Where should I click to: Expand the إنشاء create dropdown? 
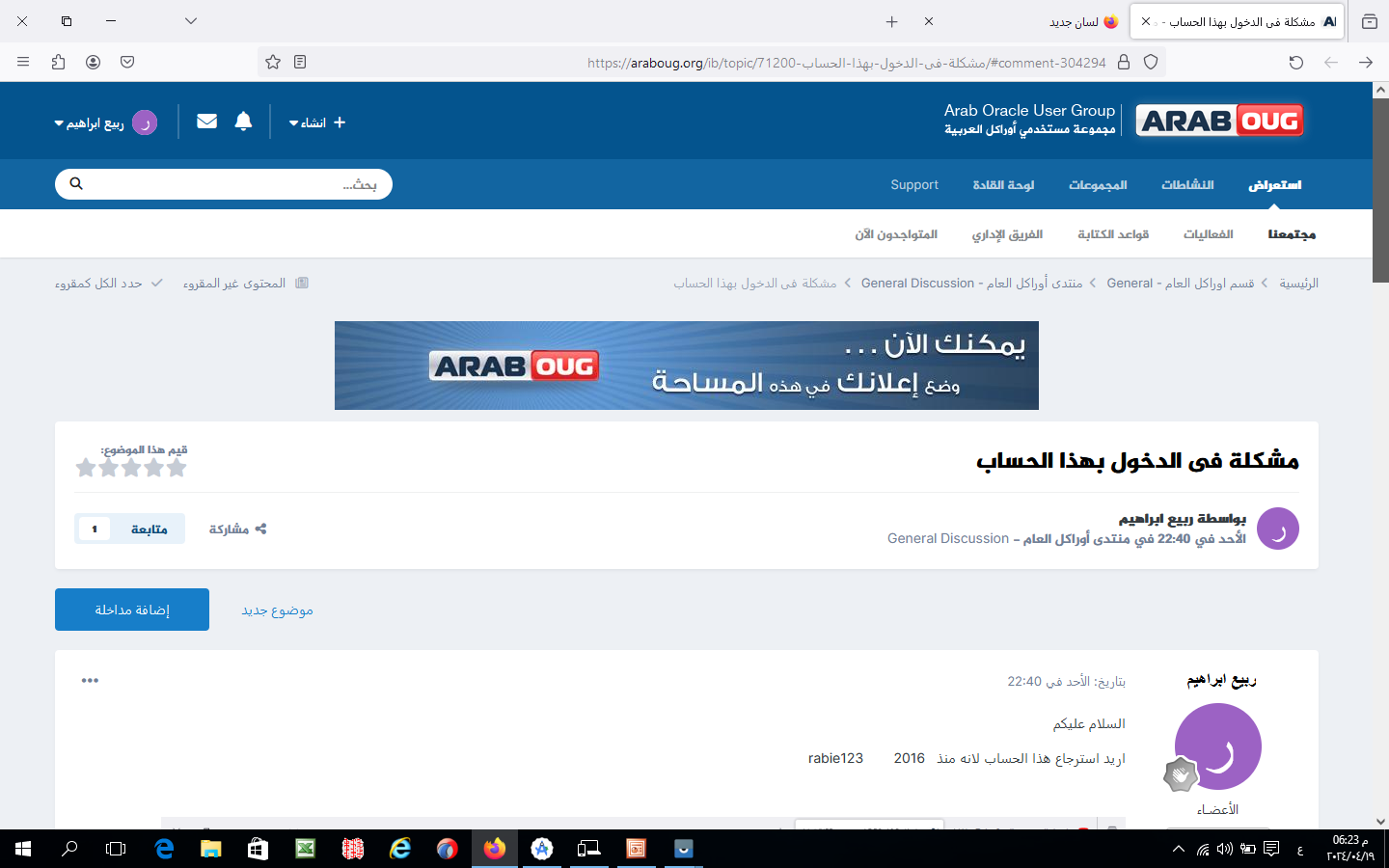click(x=316, y=122)
